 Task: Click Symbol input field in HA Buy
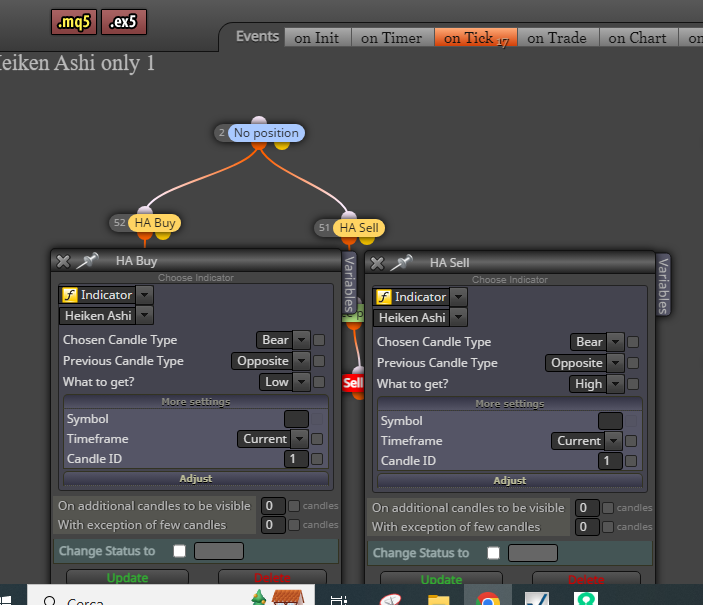(x=296, y=419)
